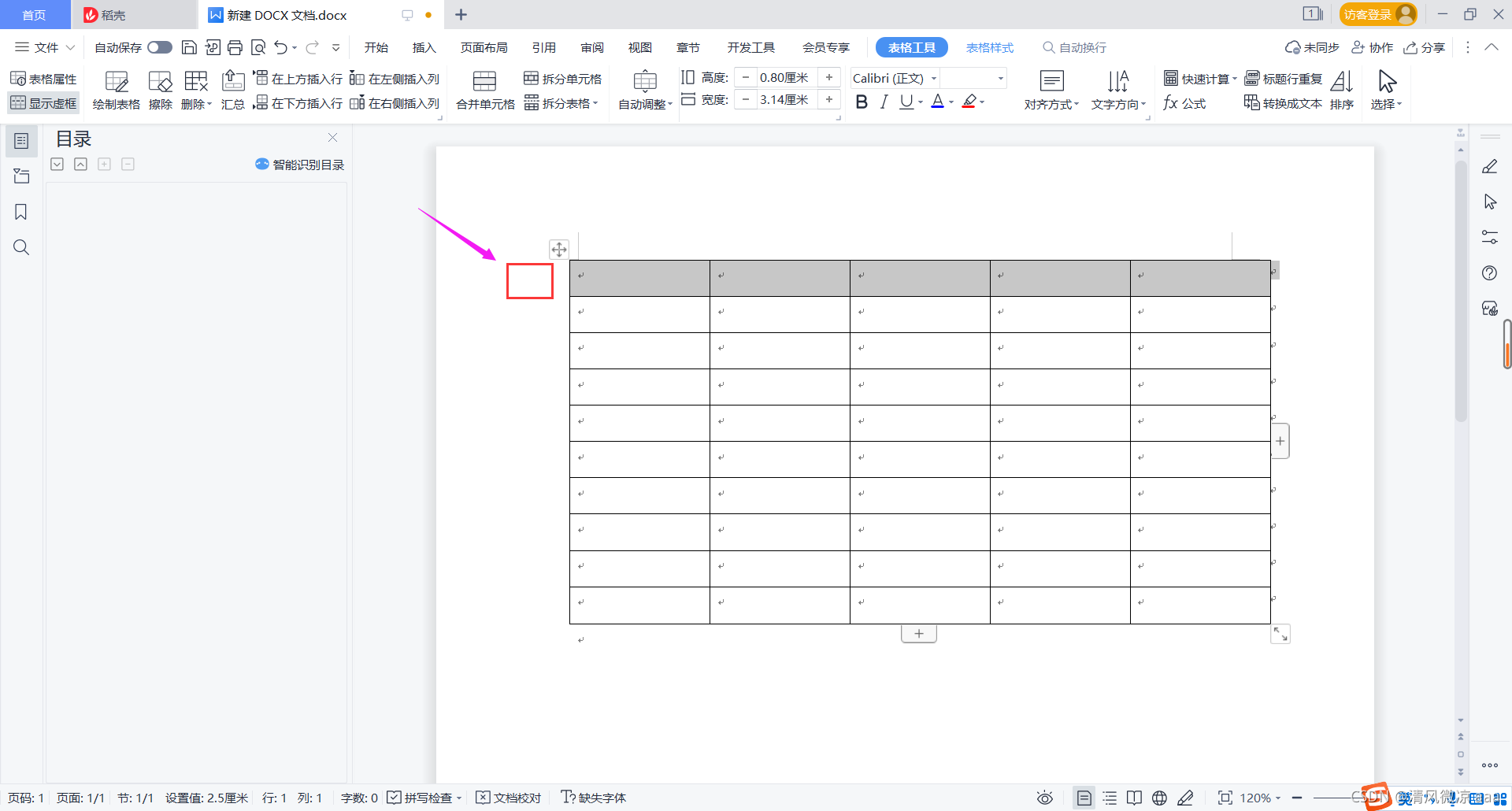Open the File (文件) menu
The width and height of the screenshot is (1512, 811).
point(45,47)
